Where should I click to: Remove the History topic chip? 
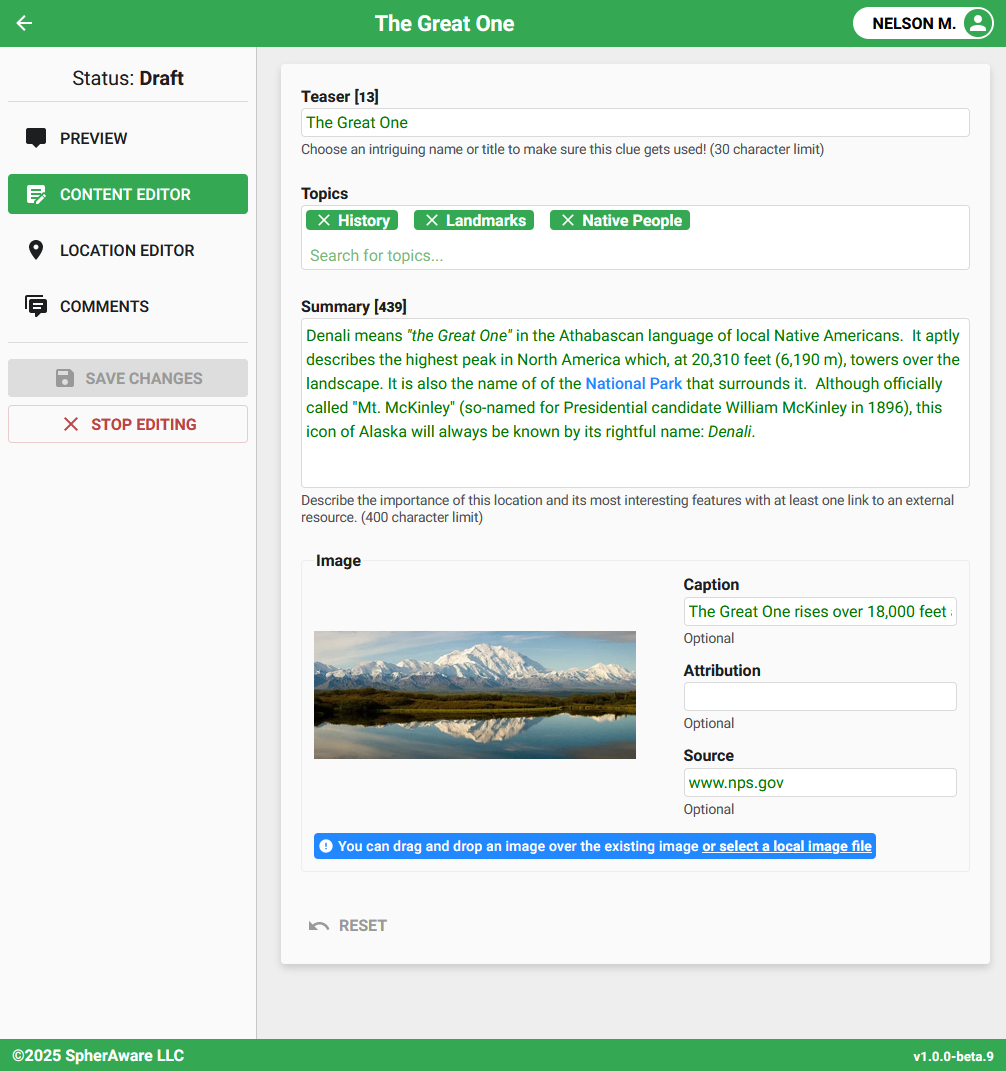pyautogui.click(x=324, y=221)
